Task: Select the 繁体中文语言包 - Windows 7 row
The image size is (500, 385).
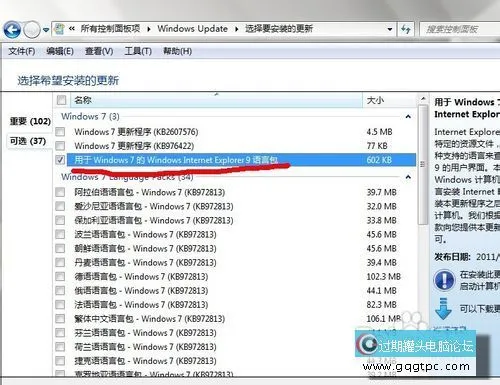Action: pyautogui.click(x=235, y=319)
